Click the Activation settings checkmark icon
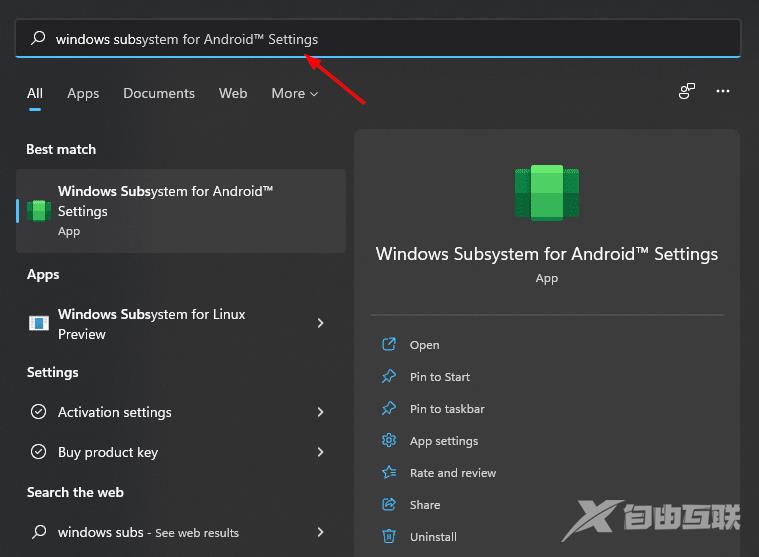The image size is (759, 557). 39,412
